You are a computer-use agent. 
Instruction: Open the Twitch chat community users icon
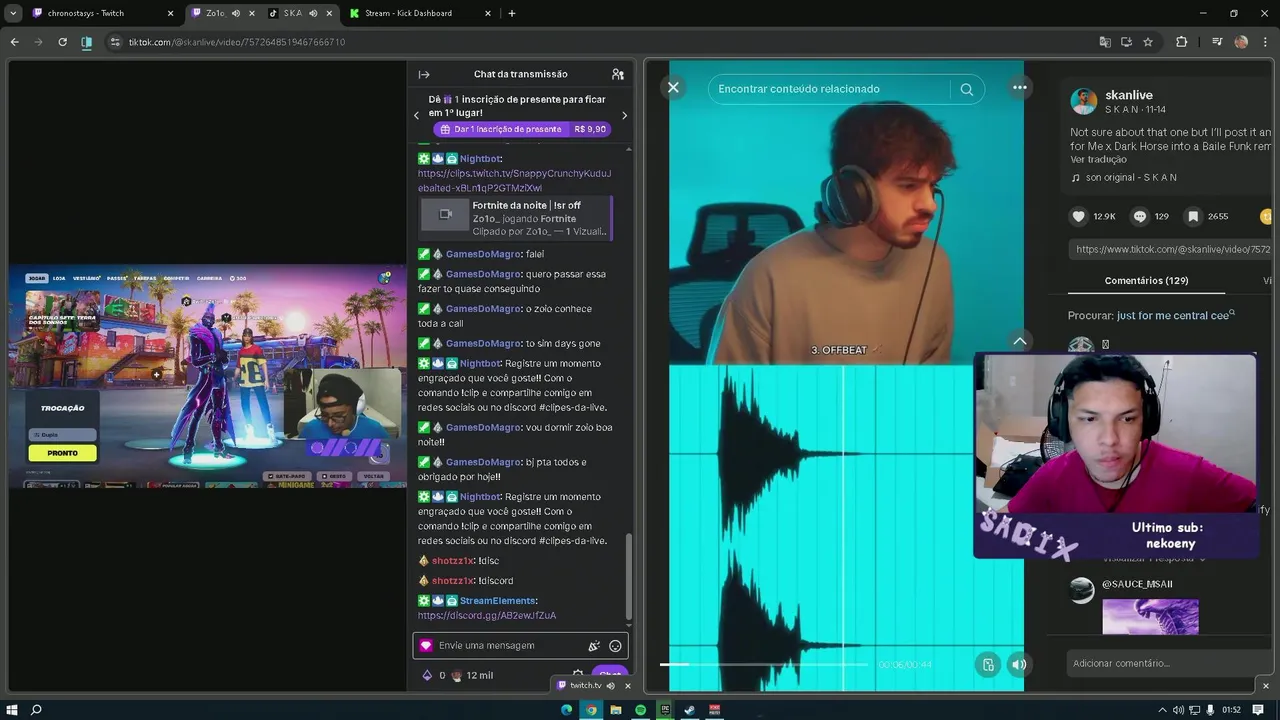click(x=618, y=74)
